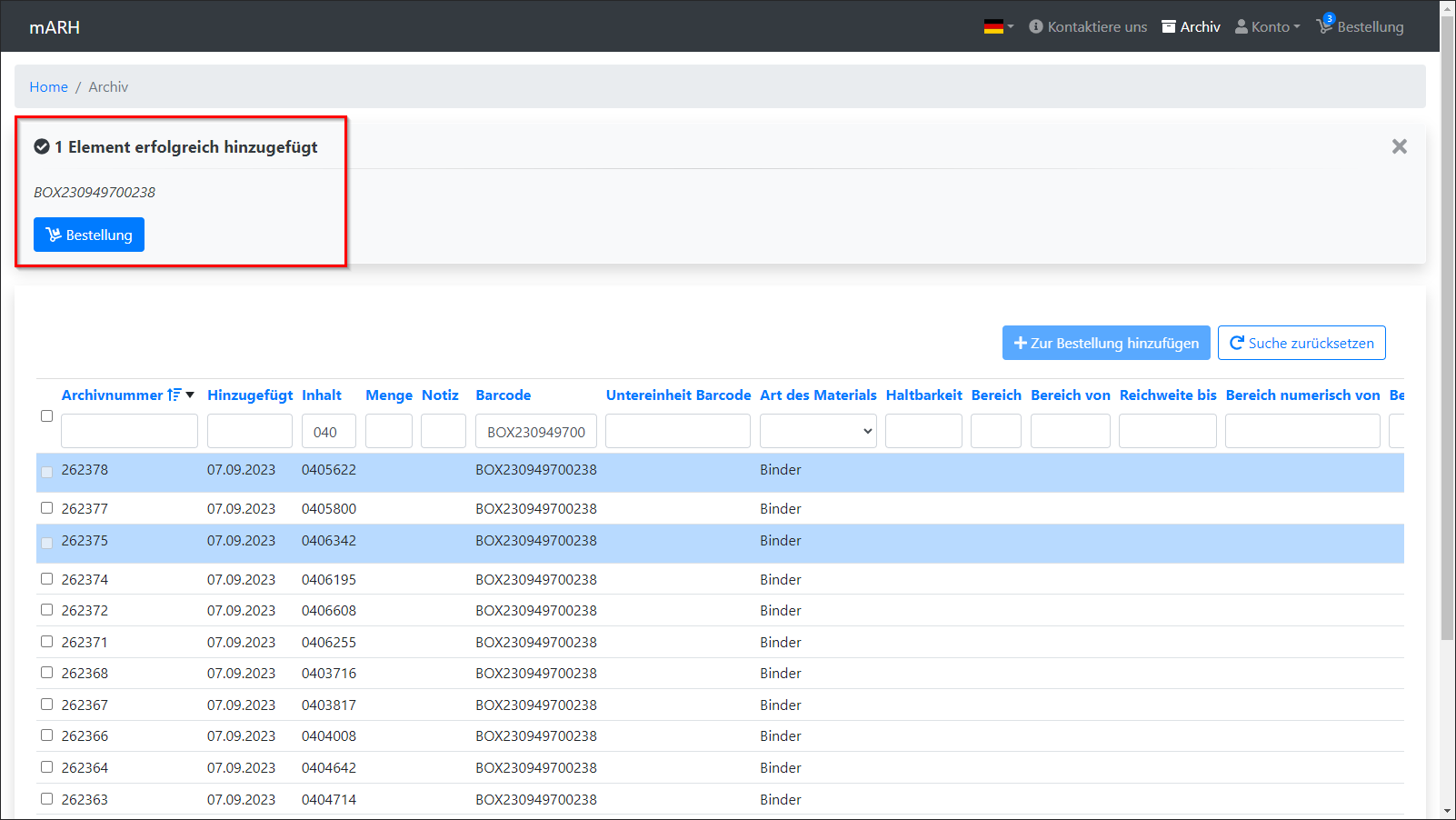Click the shopping cart icon with badge
Screen dimensions: 1456x820
click(1324, 26)
